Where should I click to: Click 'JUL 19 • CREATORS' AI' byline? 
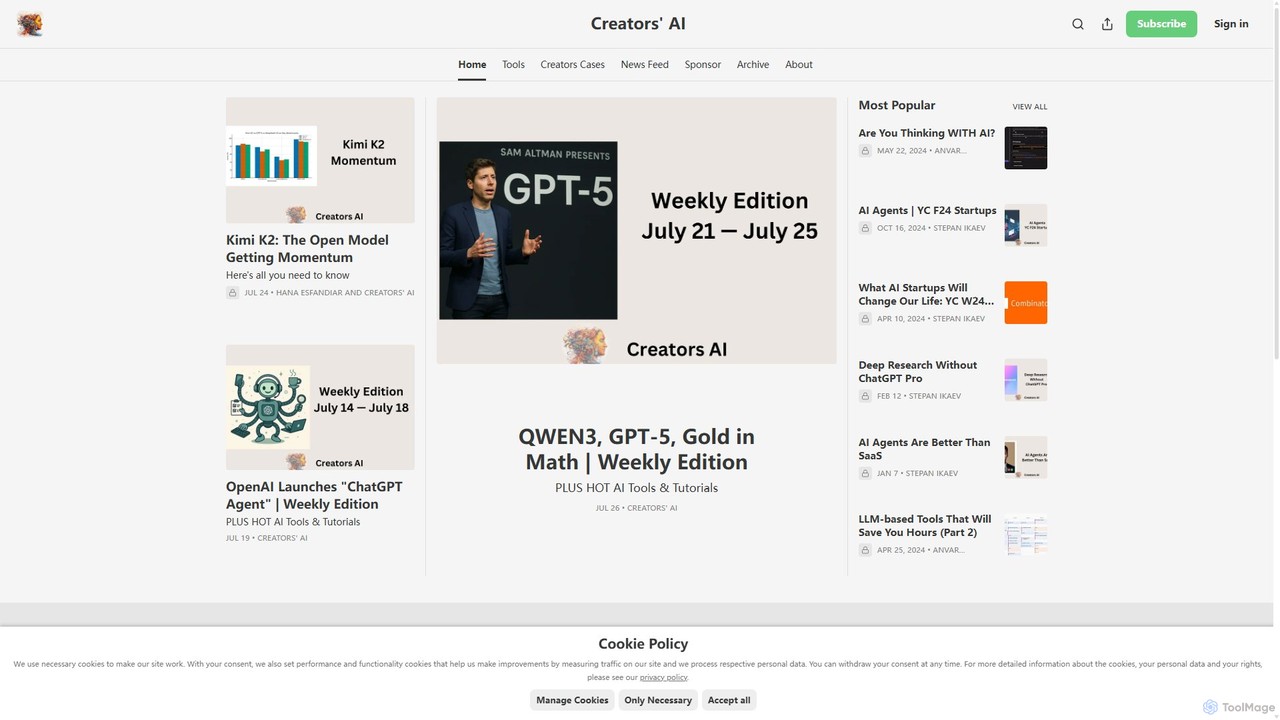tap(267, 538)
